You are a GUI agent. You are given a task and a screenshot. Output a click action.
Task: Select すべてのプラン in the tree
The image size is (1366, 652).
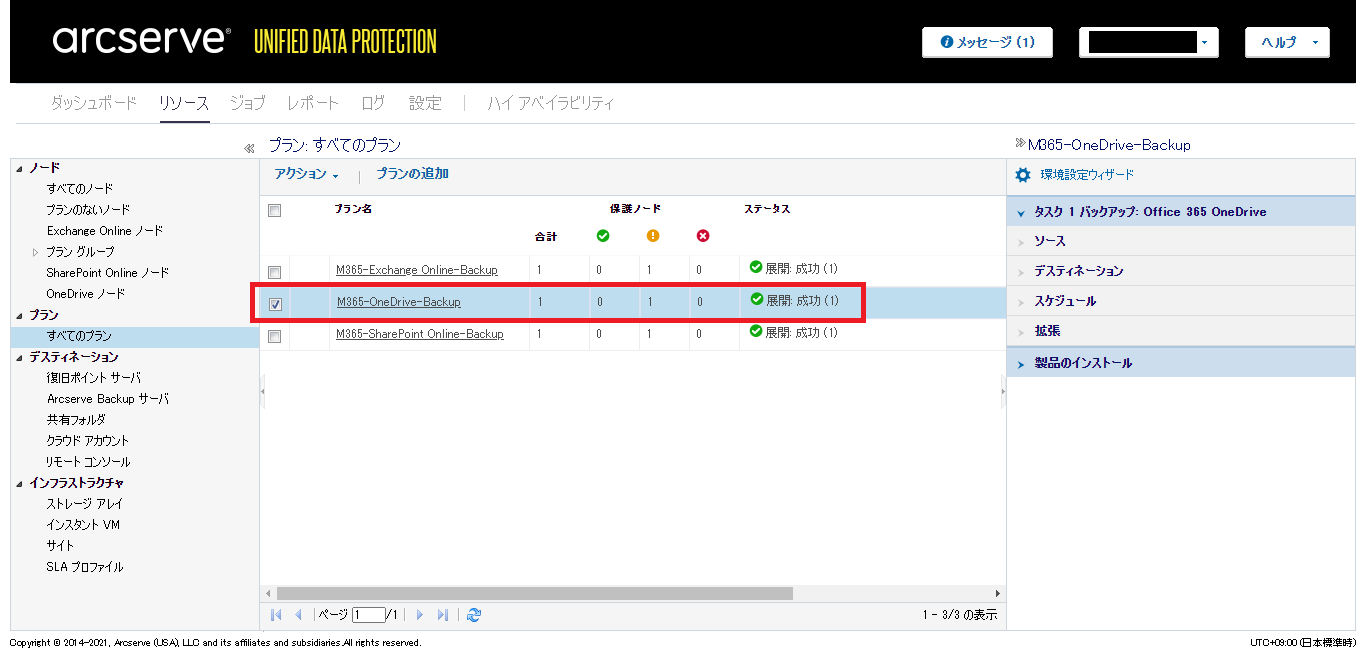[x=79, y=336]
